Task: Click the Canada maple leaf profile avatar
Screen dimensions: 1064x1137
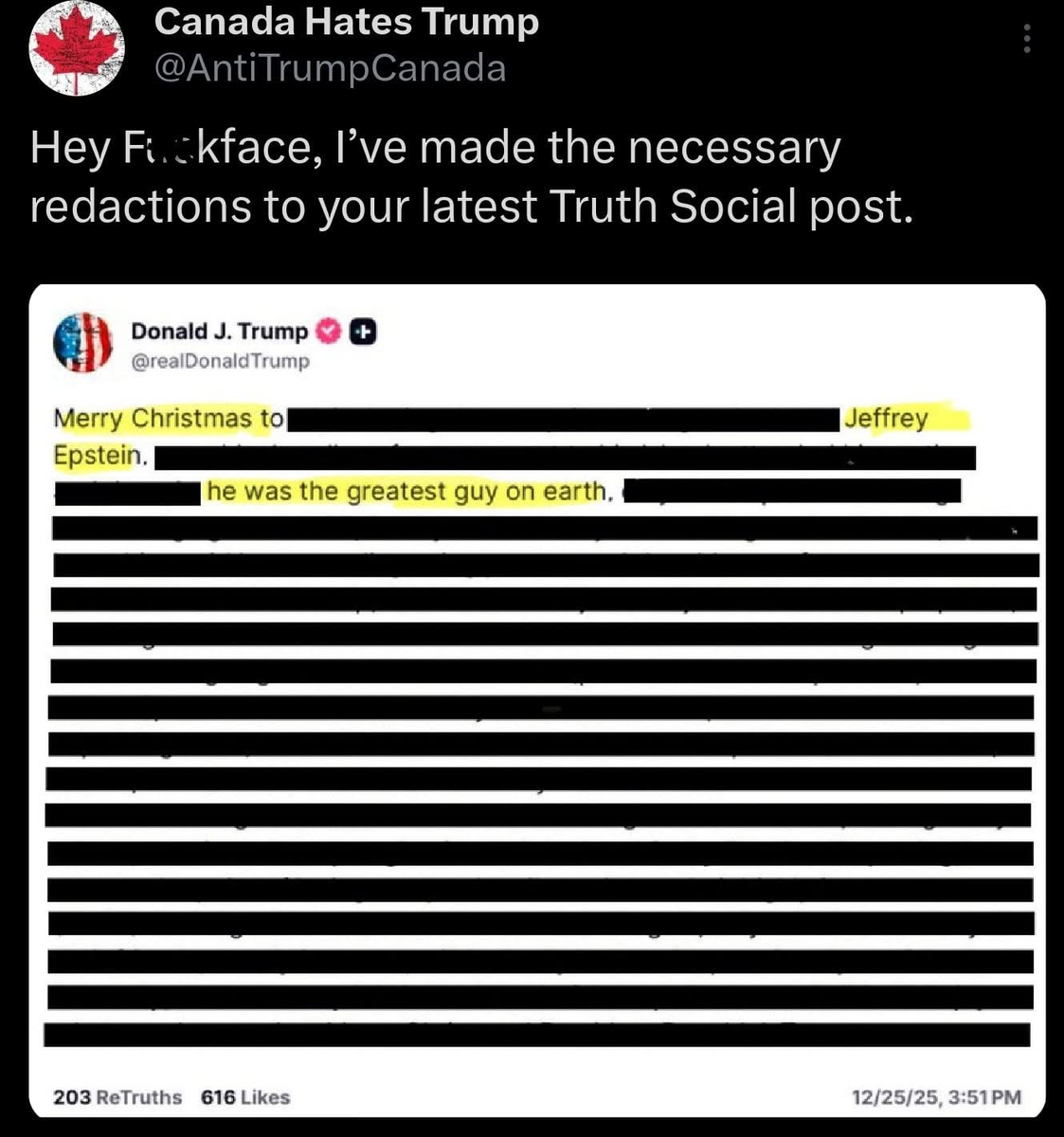Action: click(77, 47)
